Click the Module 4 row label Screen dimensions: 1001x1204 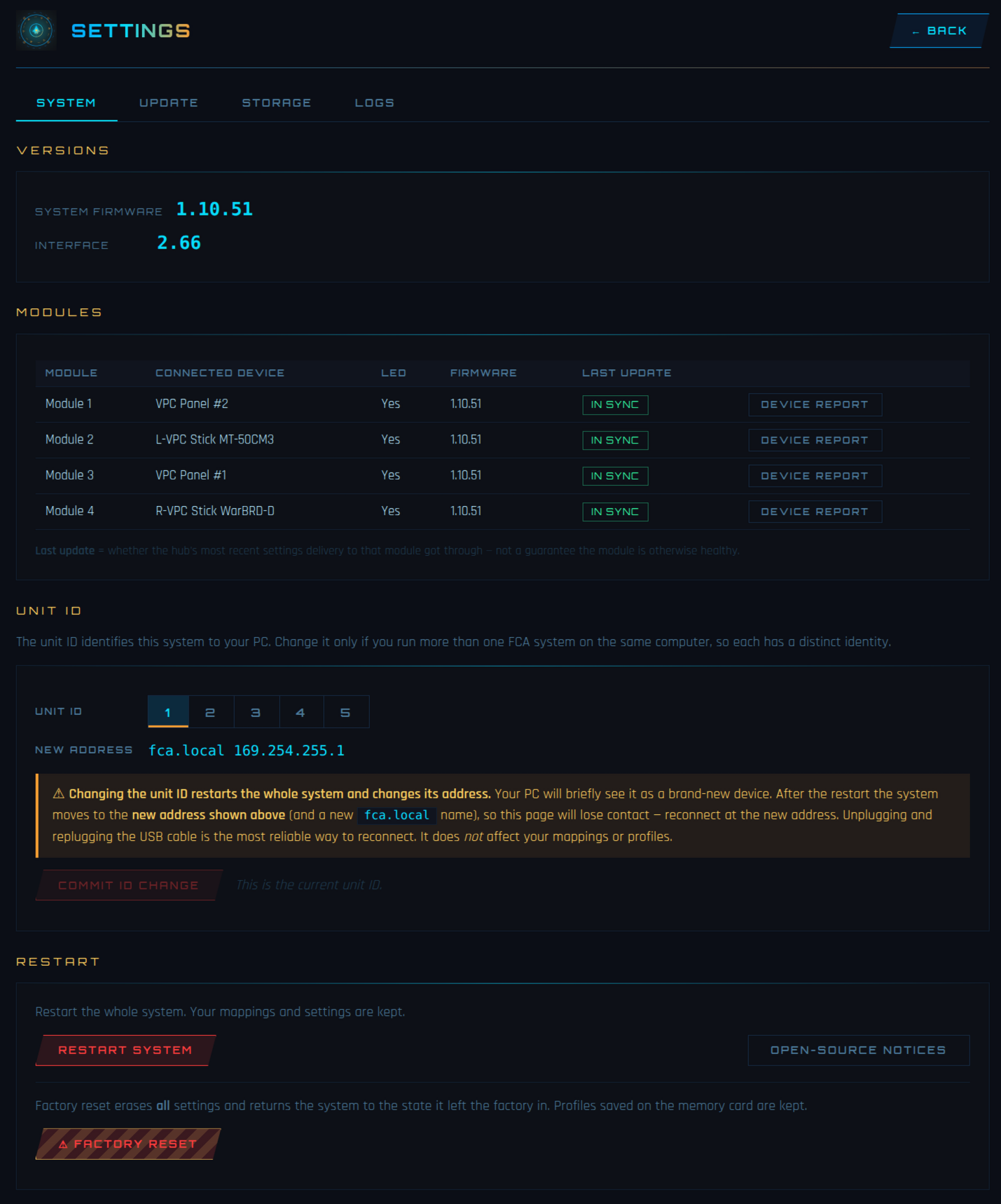click(69, 511)
